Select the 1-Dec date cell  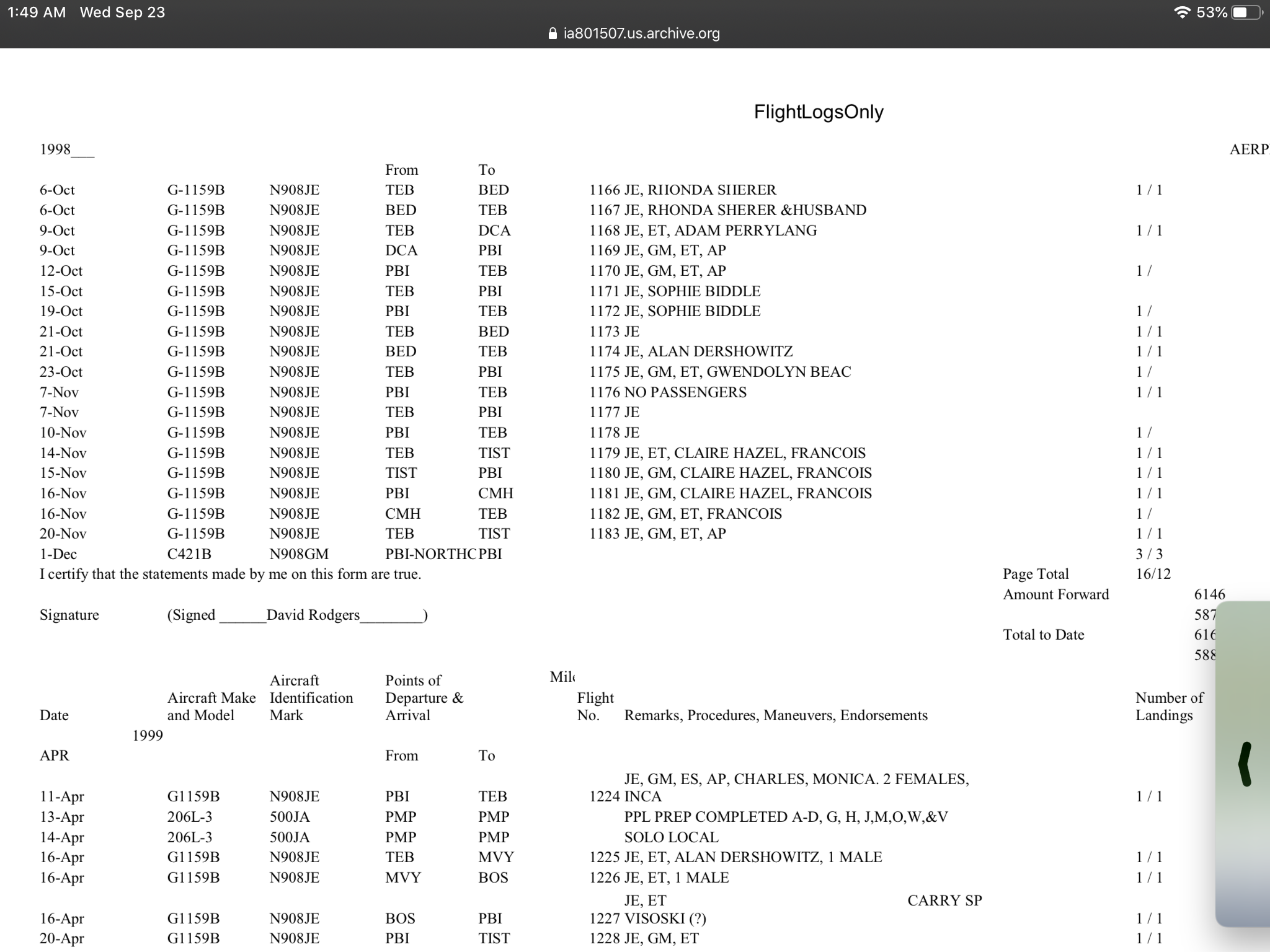[x=58, y=554]
